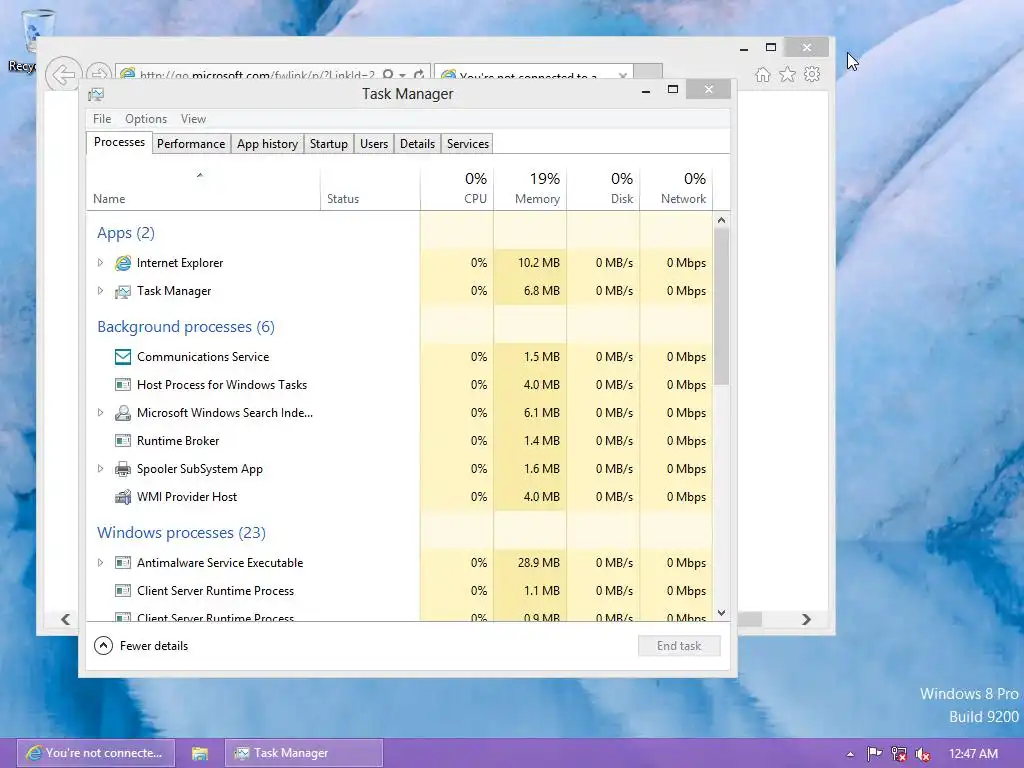
Task: Click the End task button
Action: coord(679,646)
